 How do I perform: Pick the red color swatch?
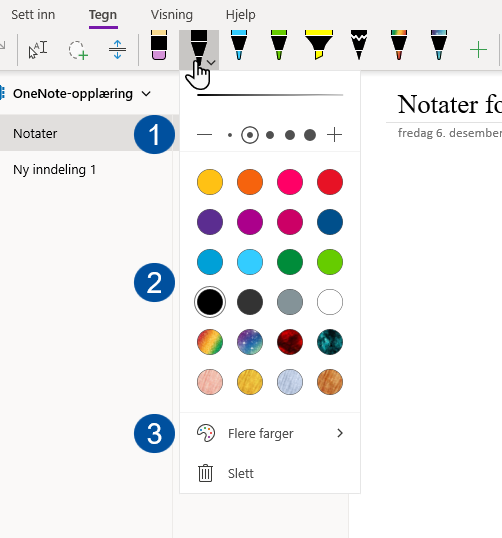click(x=330, y=182)
